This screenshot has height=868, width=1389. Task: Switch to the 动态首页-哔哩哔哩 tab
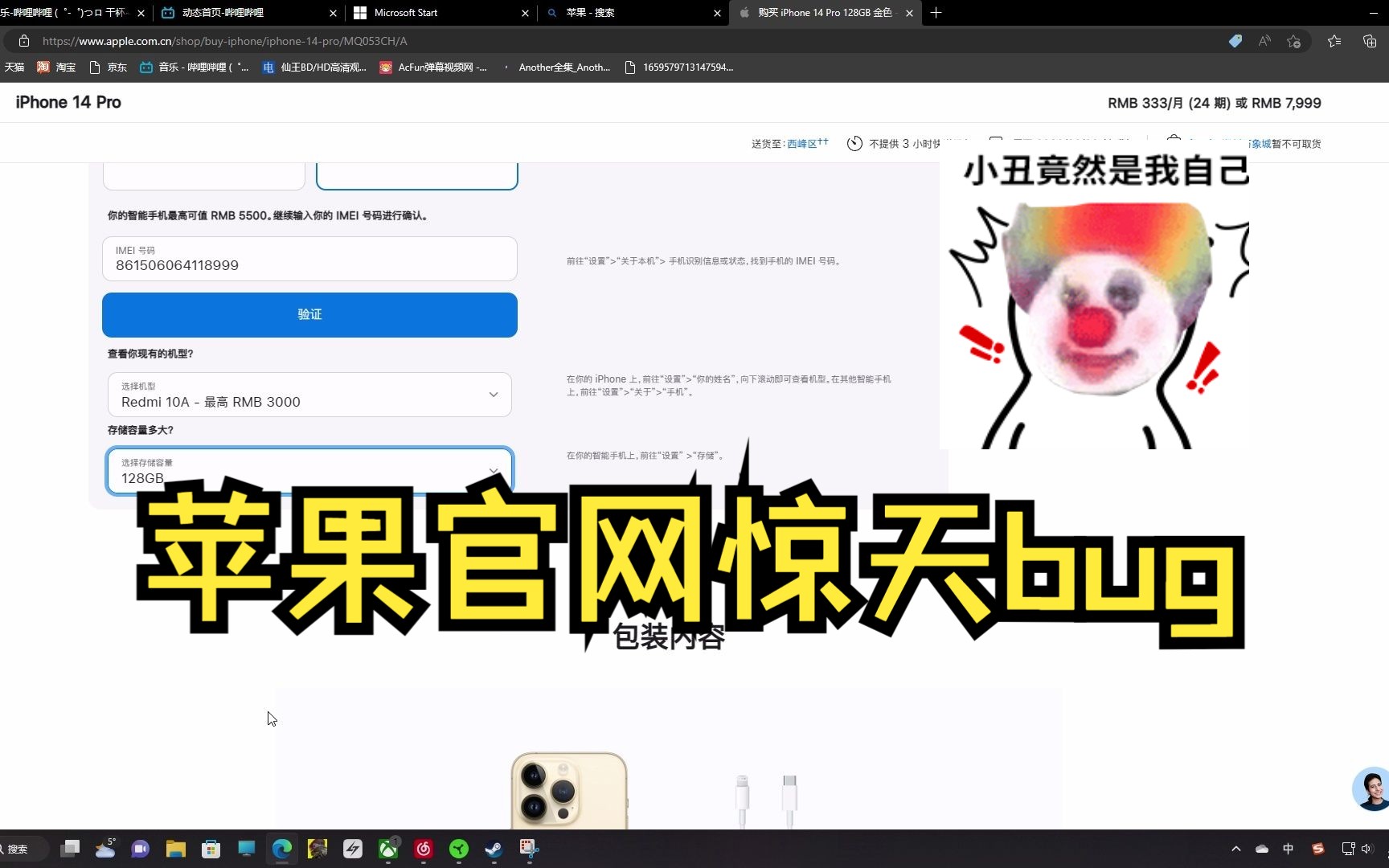click(249, 13)
